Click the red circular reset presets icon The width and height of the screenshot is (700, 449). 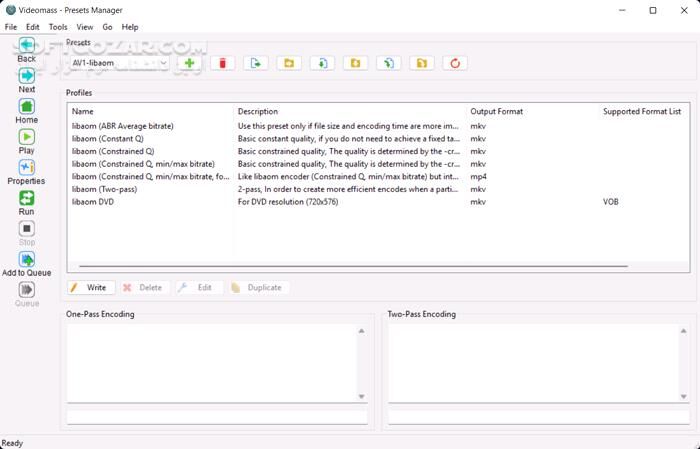pyautogui.click(x=455, y=63)
